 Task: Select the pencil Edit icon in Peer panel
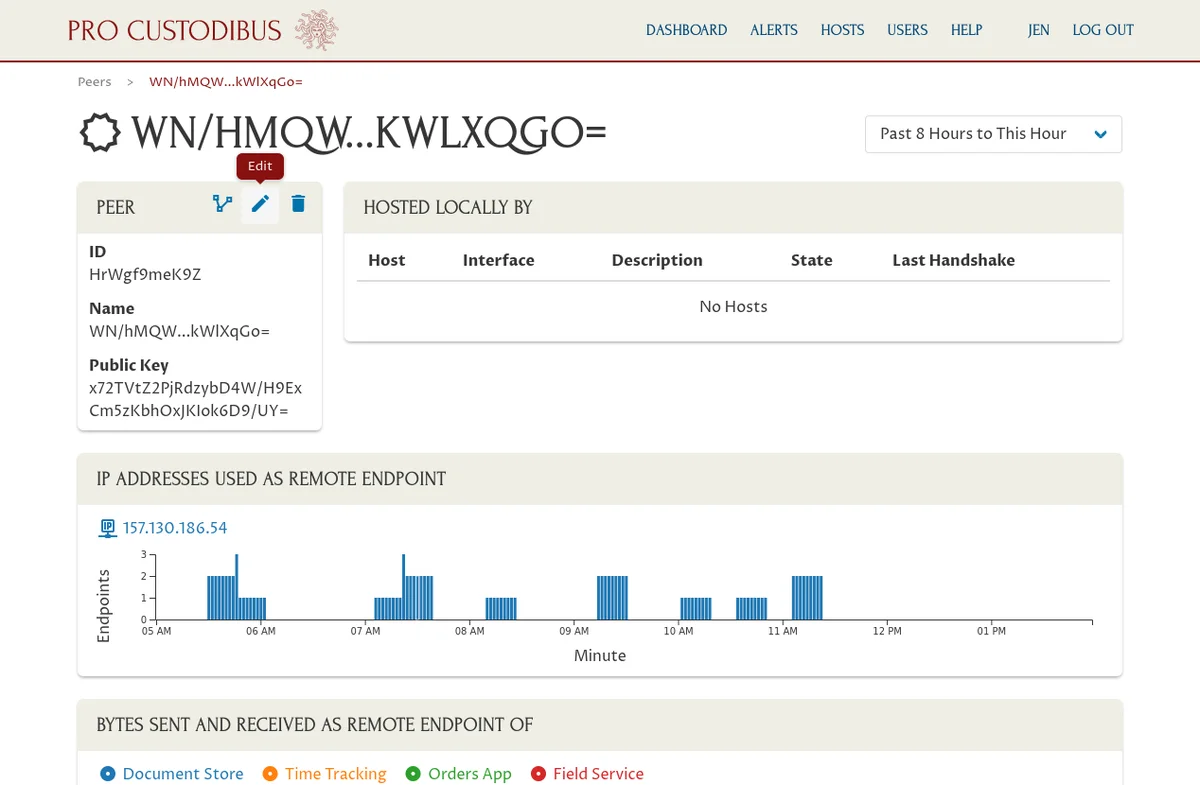tap(259, 204)
